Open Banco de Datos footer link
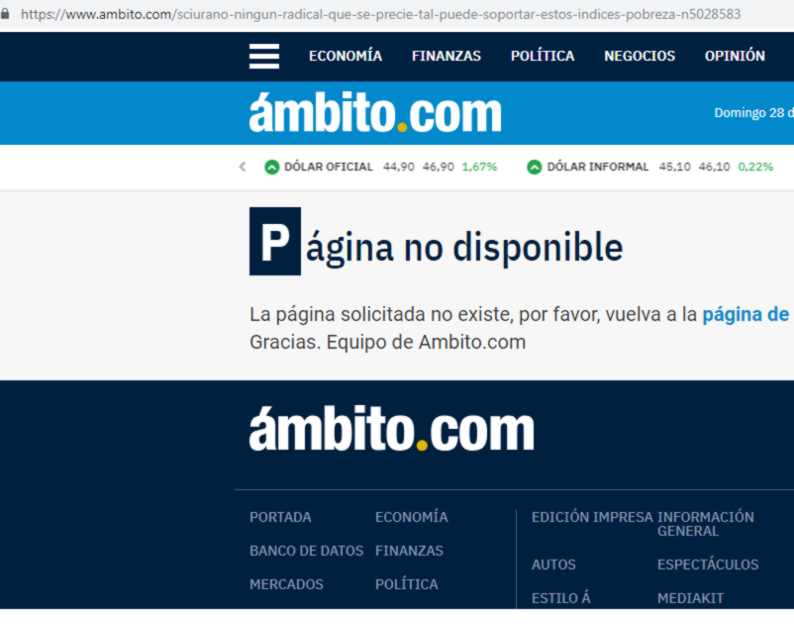The height and width of the screenshot is (643, 794). [306, 551]
